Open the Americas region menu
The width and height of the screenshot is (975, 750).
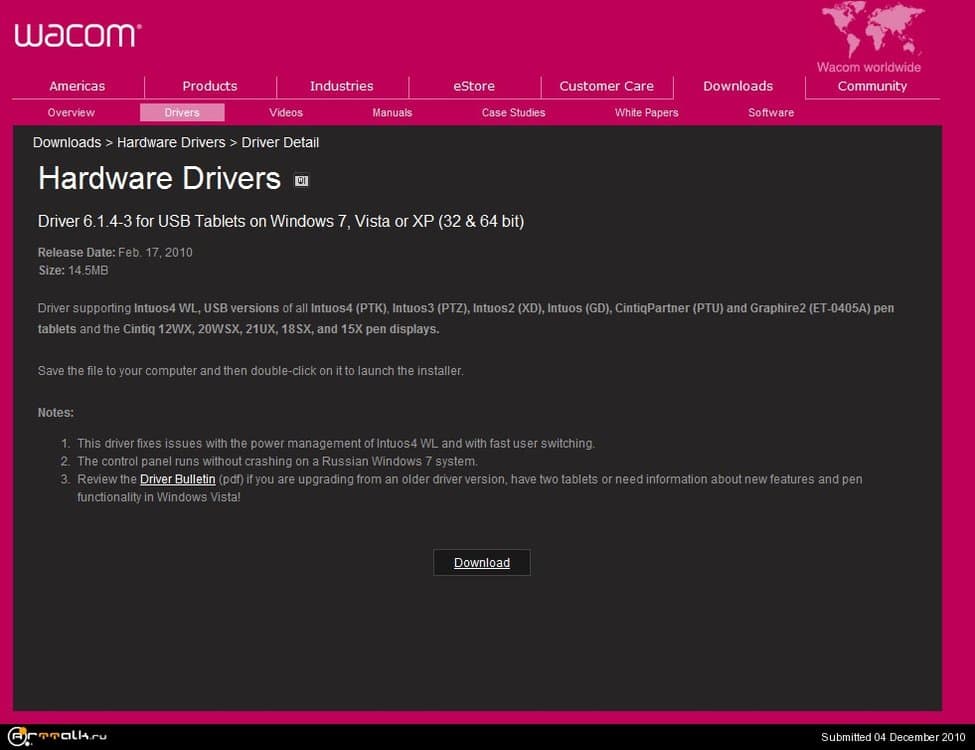(77, 86)
